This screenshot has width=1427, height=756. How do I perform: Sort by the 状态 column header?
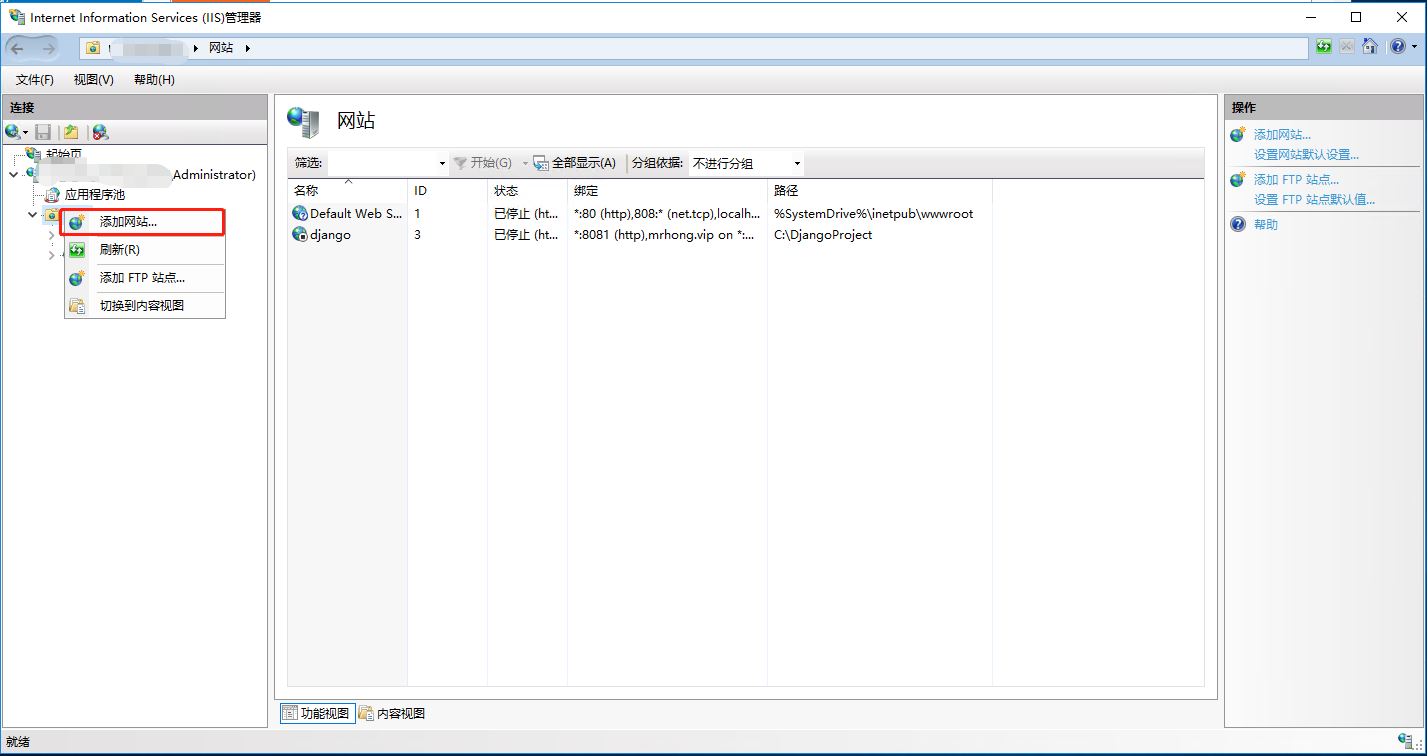[527, 190]
